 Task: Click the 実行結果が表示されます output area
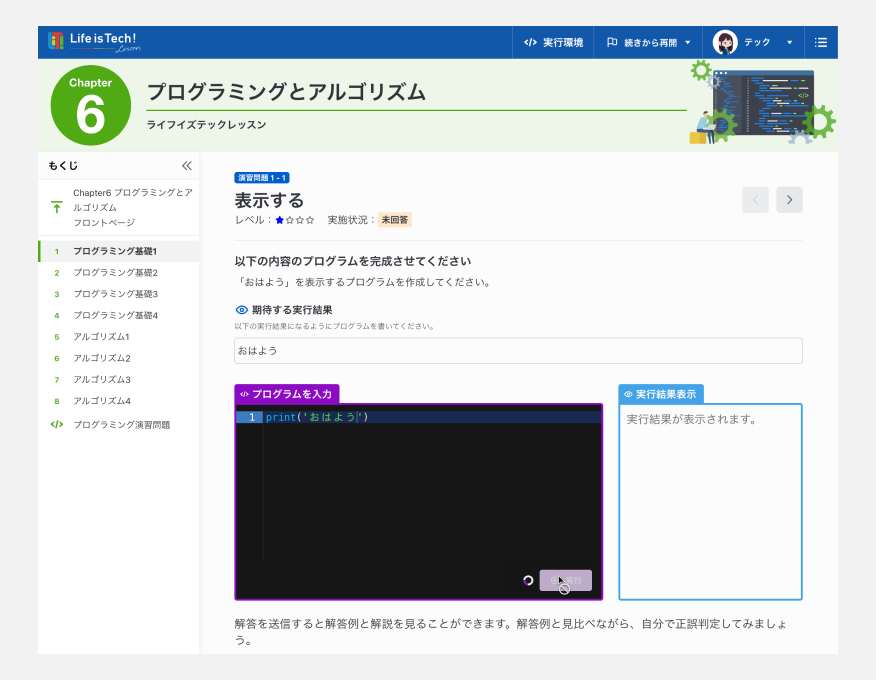[x=710, y=502]
